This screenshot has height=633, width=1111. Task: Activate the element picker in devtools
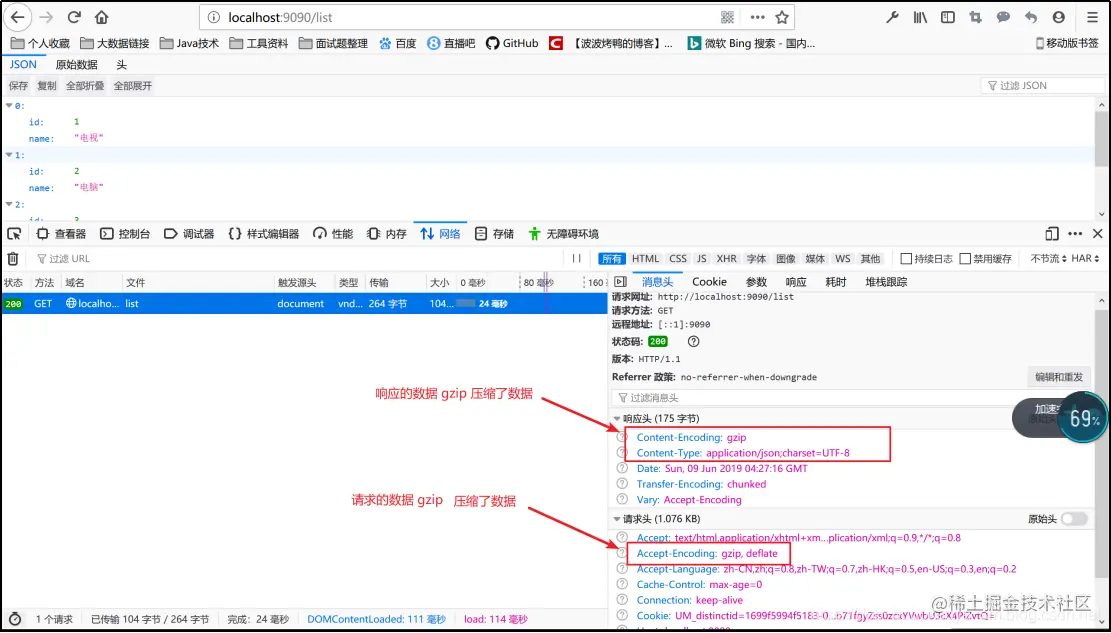[13, 234]
